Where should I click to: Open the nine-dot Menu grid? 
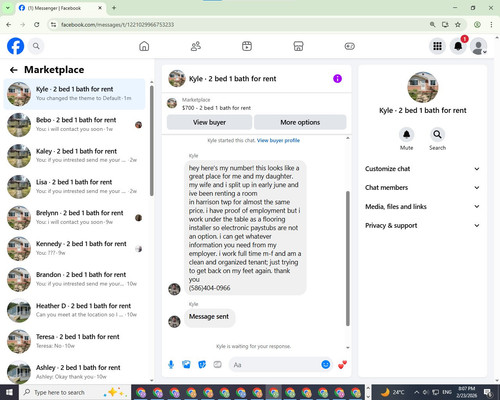pyautogui.click(x=437, y=46)
